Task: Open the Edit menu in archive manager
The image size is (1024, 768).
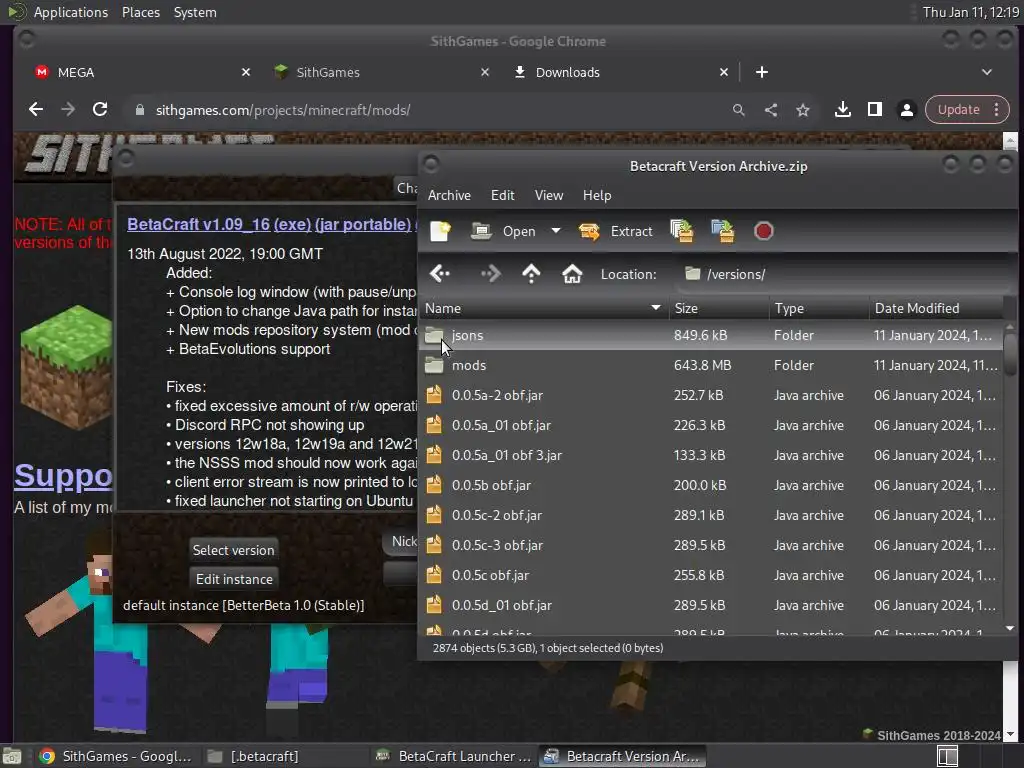Action: pyautogui.click(x=502, y=195)
